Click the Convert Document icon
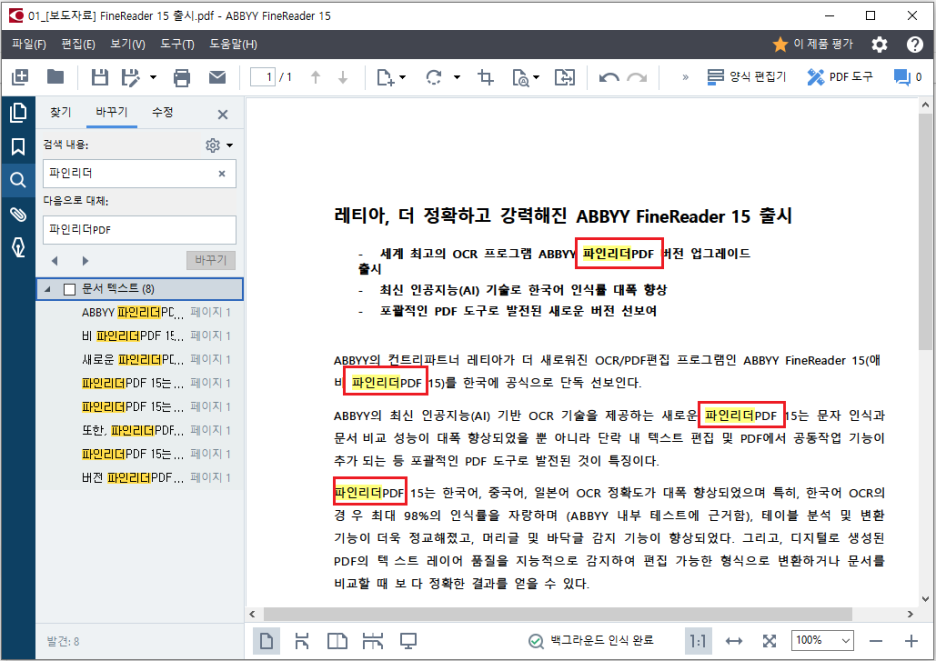This screenshot has width=936, height=661. pos(565,77)
